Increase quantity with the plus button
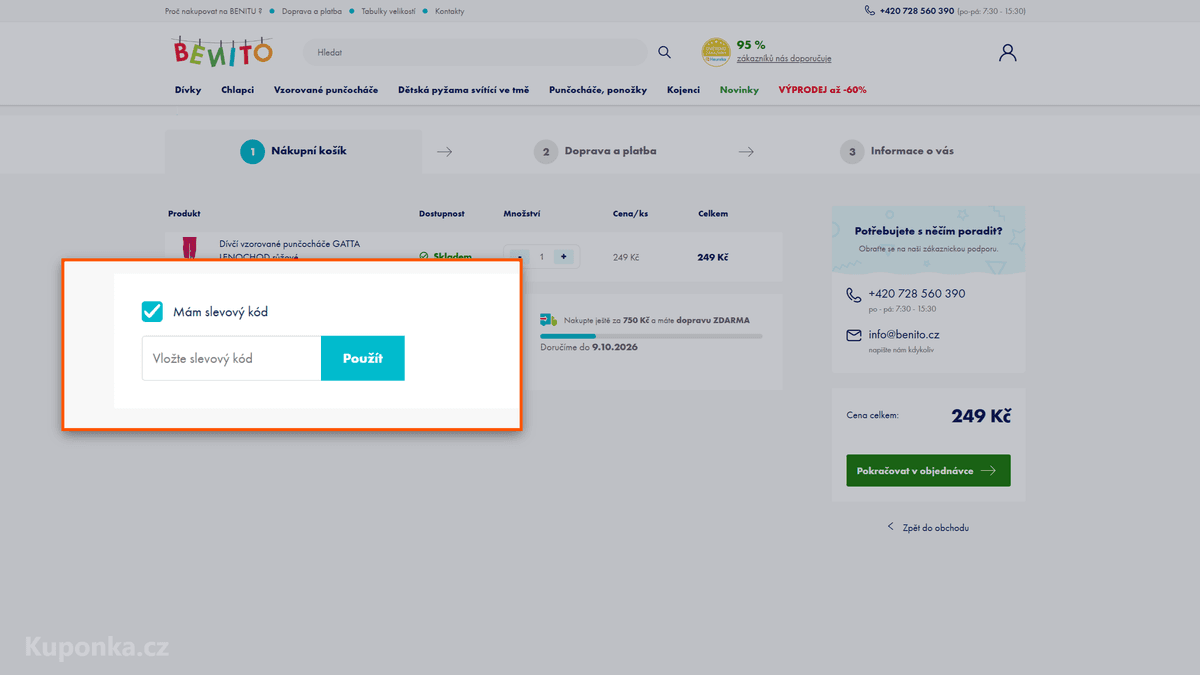 point(564,257)
